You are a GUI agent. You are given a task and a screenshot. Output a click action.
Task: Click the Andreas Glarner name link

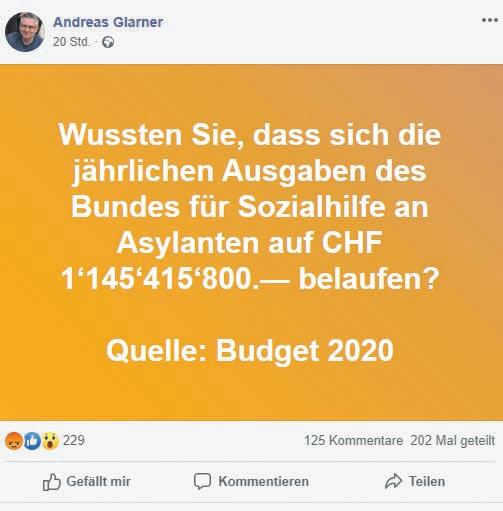pos(108,22)
